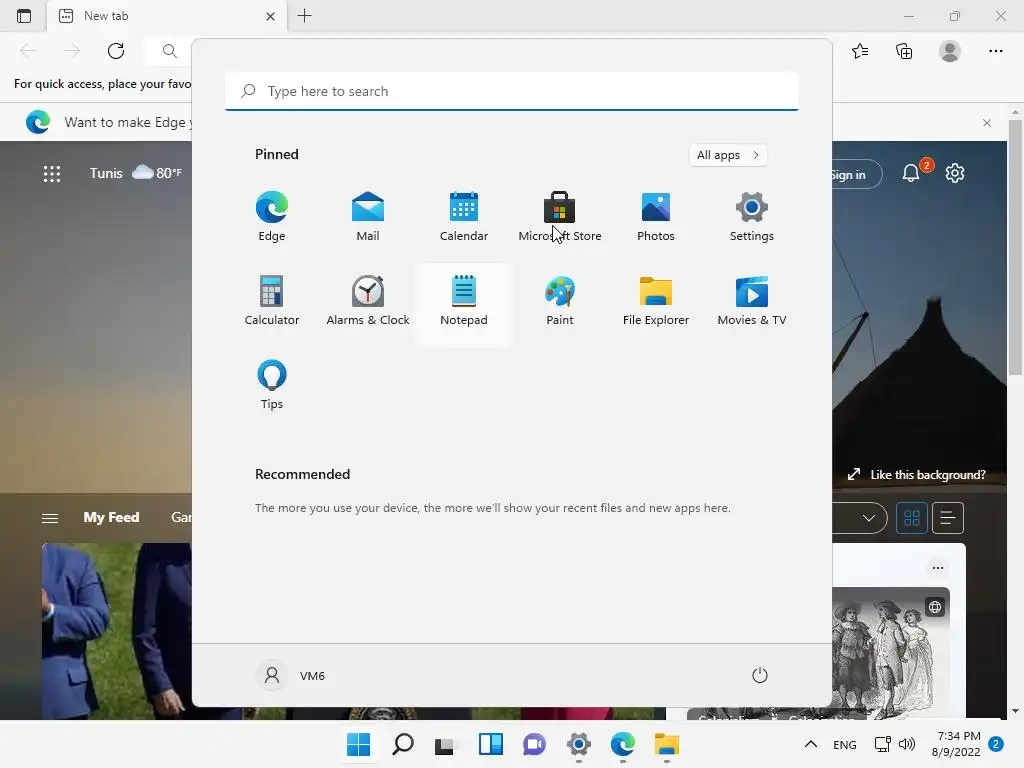The height and width of the screenshot is (768, 1024).
Task: Focus the Type here to search field
Action: pos(512,91)
